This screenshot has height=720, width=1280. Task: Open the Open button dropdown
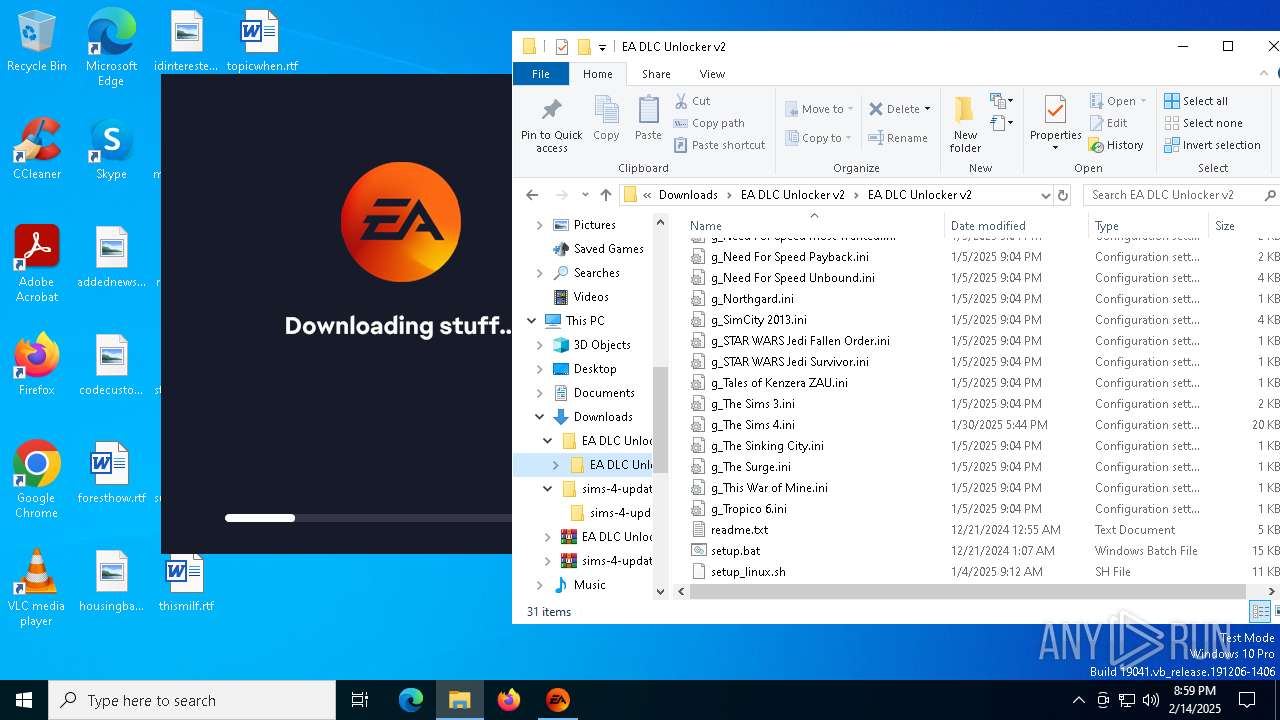[x=1142, y=101]
